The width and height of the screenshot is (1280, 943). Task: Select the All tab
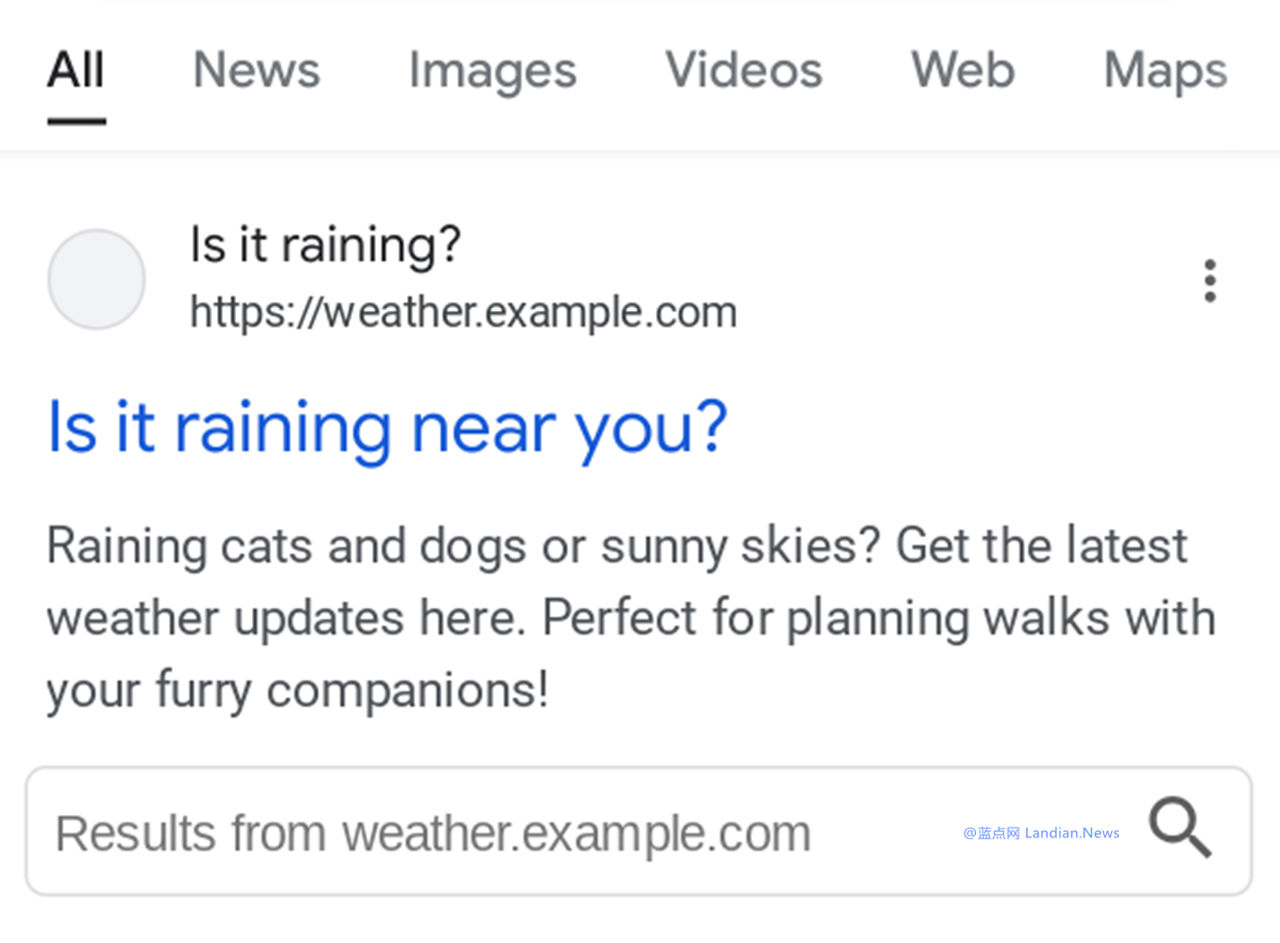pyautogui.click(x=76, y=70)
